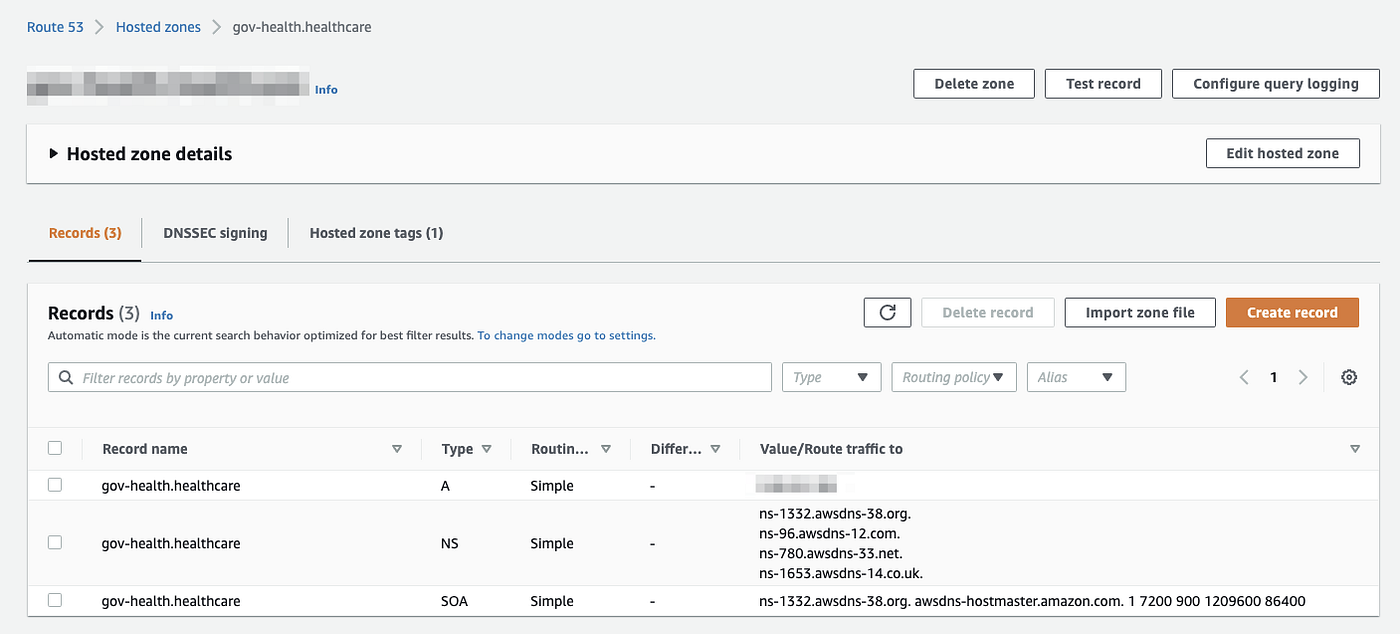Click Edit hosted zone button
Screen dimensions: 1400x634
(x=1283, y=153)
